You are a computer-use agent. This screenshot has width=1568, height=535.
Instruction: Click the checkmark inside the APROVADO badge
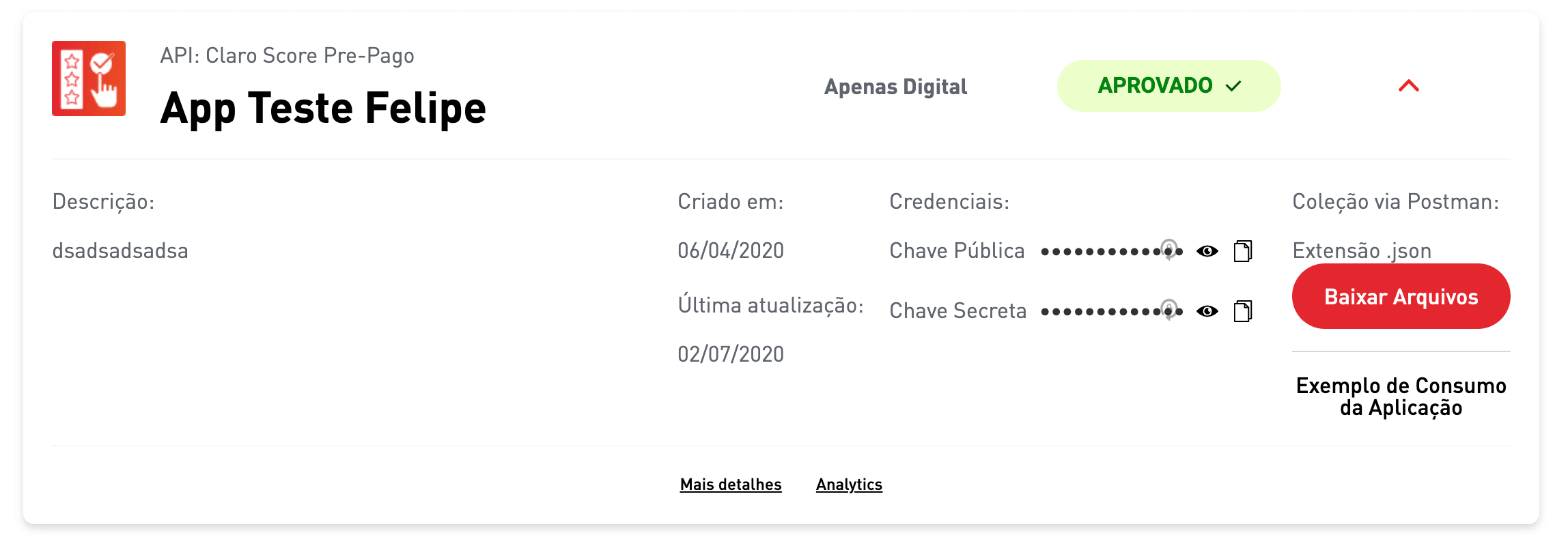click(1231, 86)
